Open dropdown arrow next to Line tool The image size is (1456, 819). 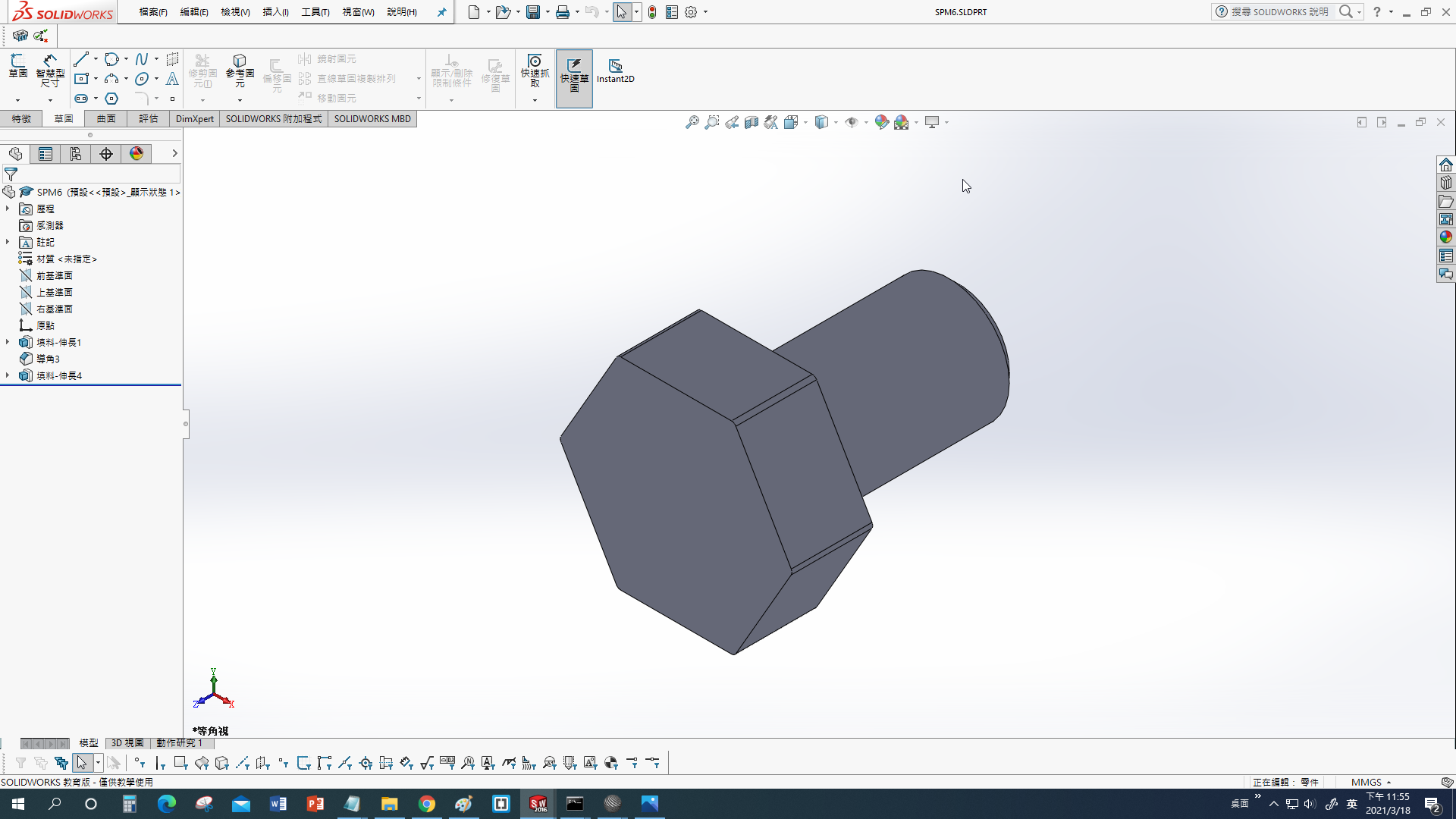96,59
